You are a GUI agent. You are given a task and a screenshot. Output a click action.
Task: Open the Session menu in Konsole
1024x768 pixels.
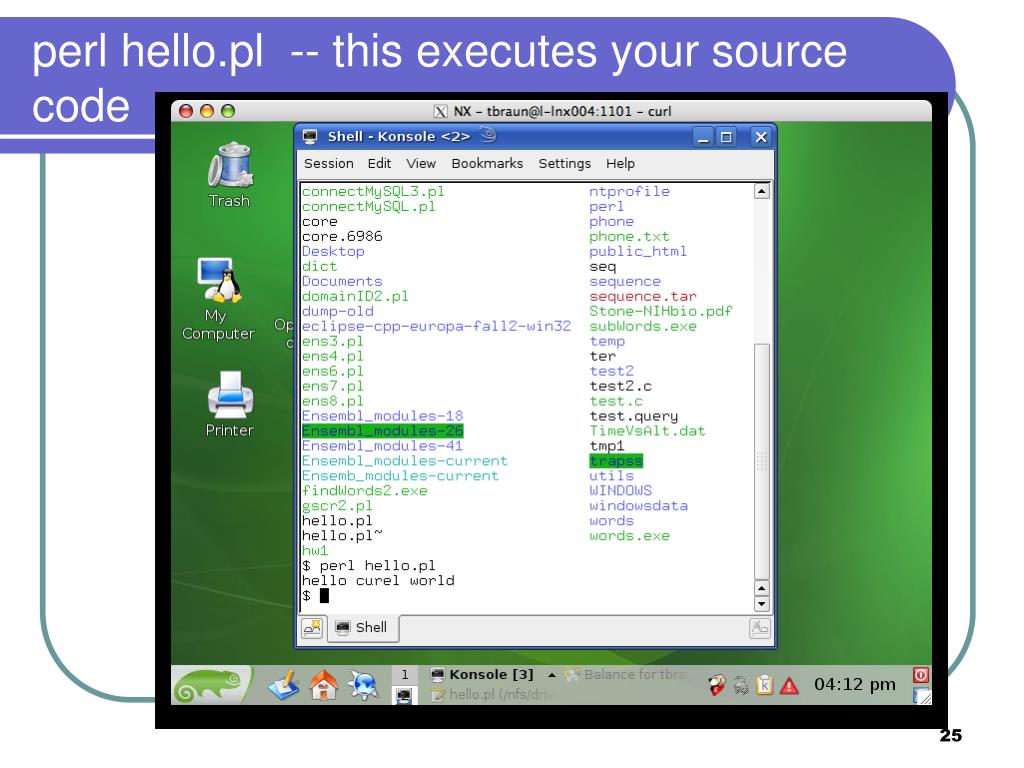(330, 163)
